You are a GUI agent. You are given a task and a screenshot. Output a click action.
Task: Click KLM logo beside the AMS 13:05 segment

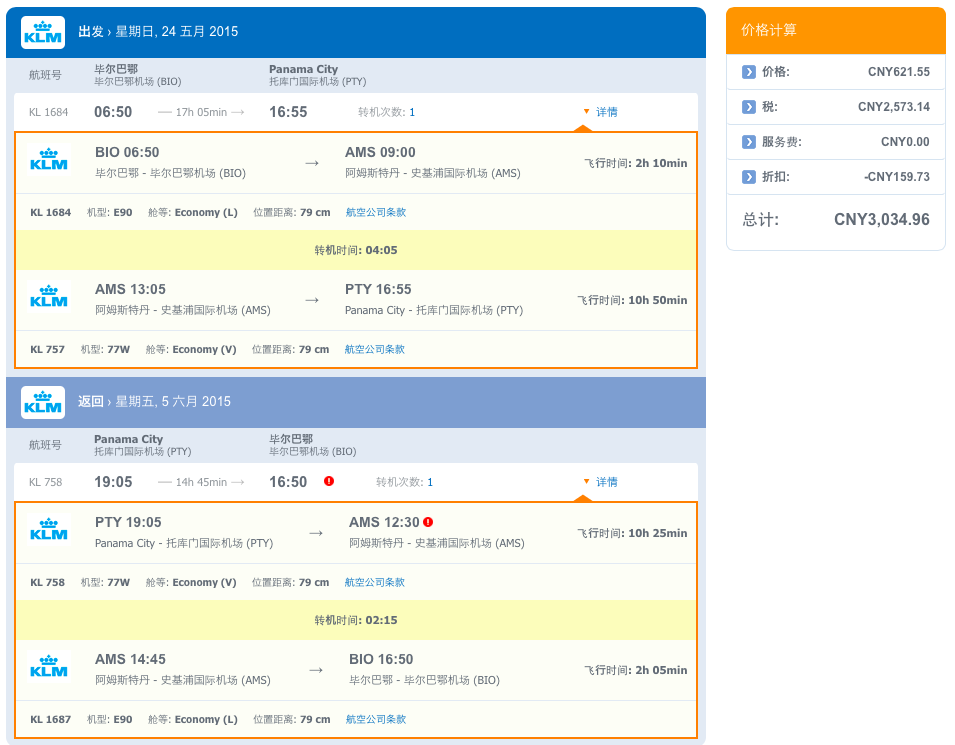coord(49,297)
